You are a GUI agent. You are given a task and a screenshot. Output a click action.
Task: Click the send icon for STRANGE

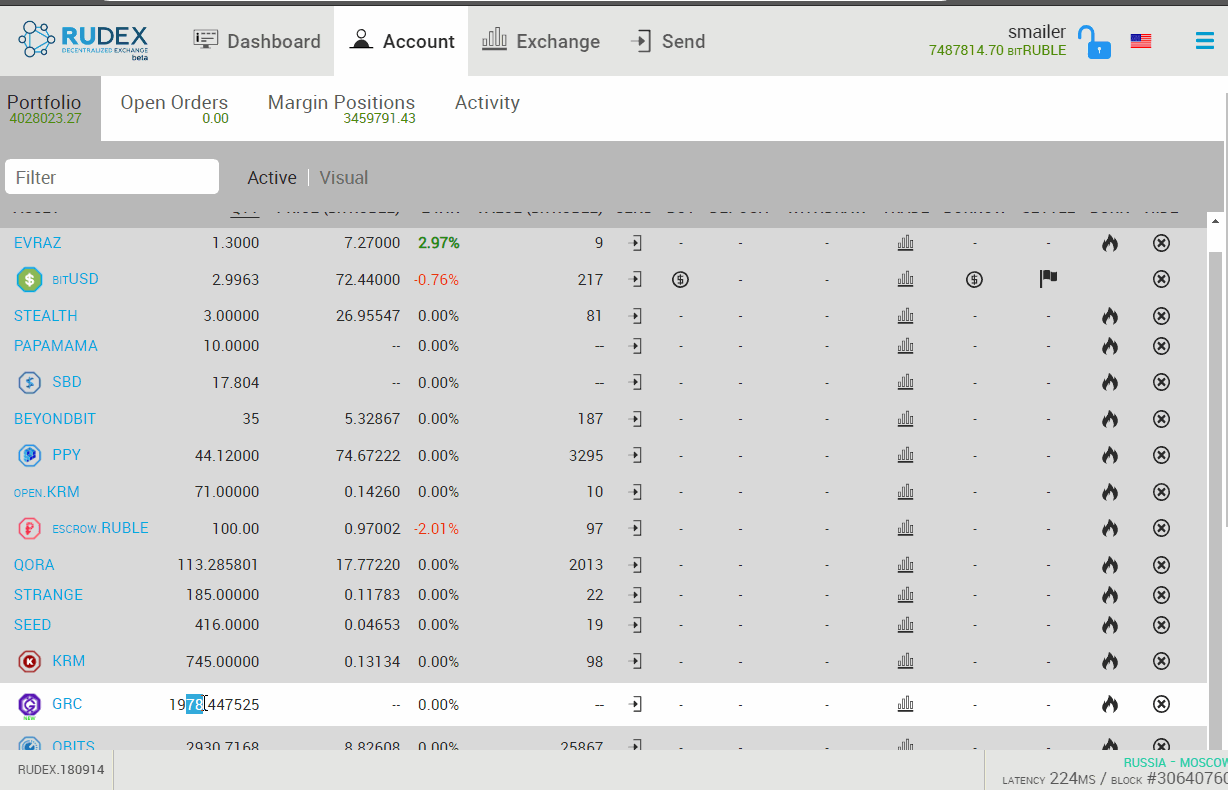click(635, 595)
